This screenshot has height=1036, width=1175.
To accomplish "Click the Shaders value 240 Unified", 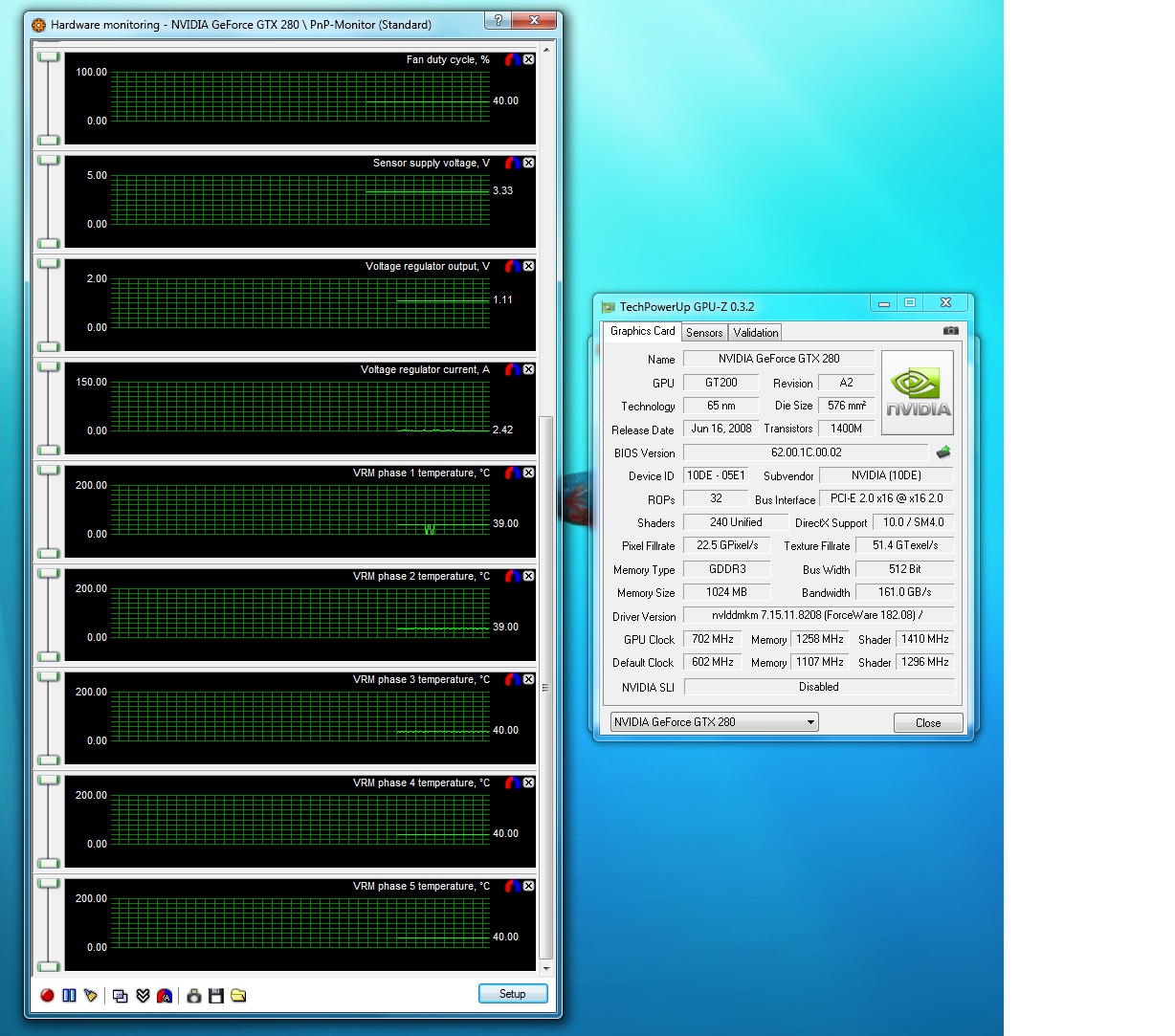I will (x=736, y=522).
